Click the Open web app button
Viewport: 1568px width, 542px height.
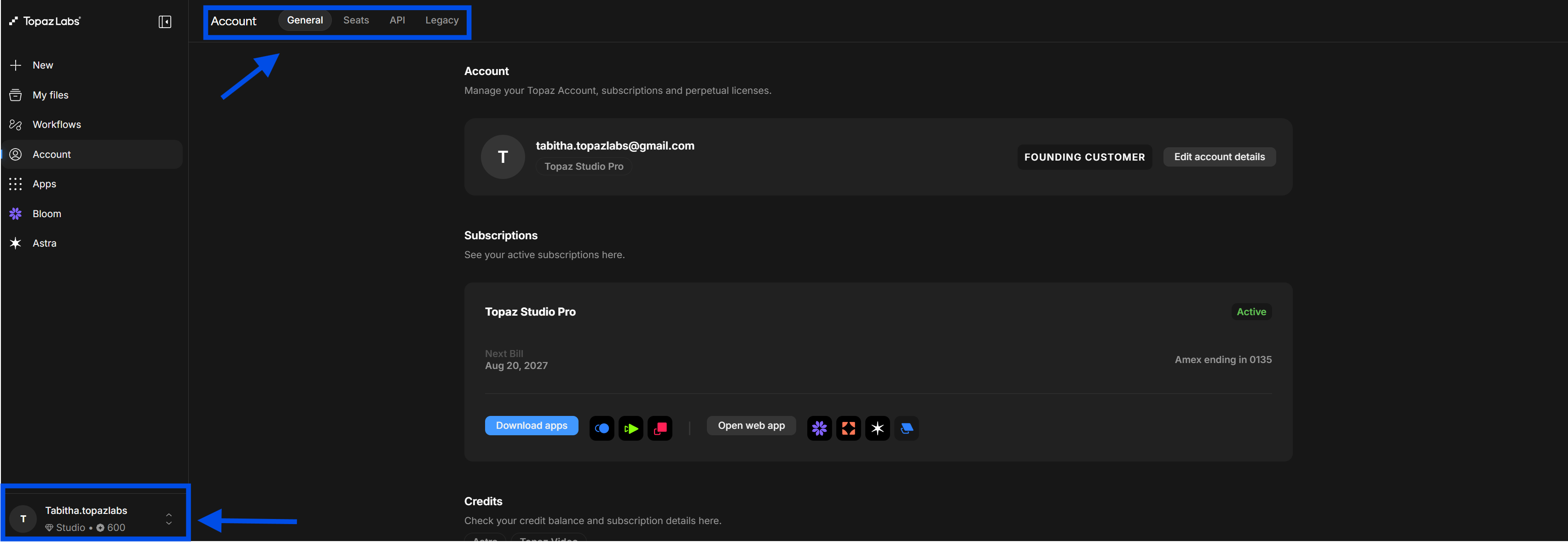coord(751,426)
